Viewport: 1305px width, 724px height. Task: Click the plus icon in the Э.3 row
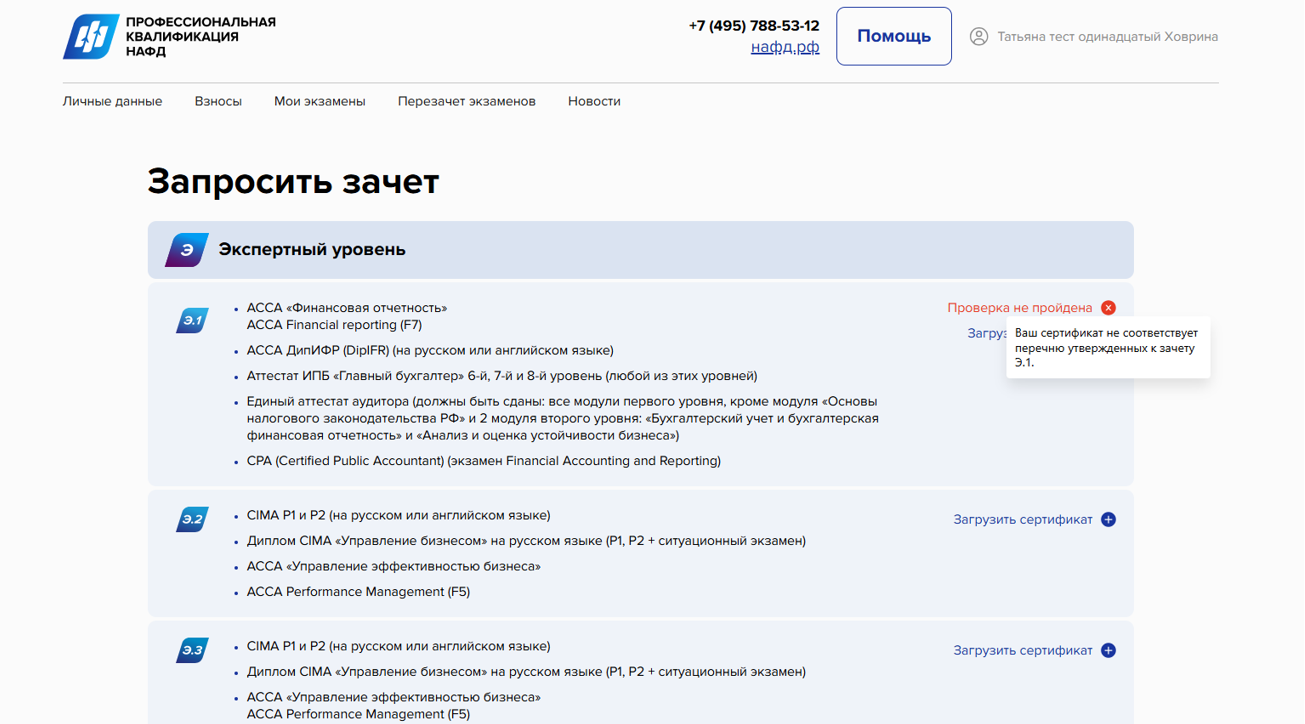point(1108,651)
